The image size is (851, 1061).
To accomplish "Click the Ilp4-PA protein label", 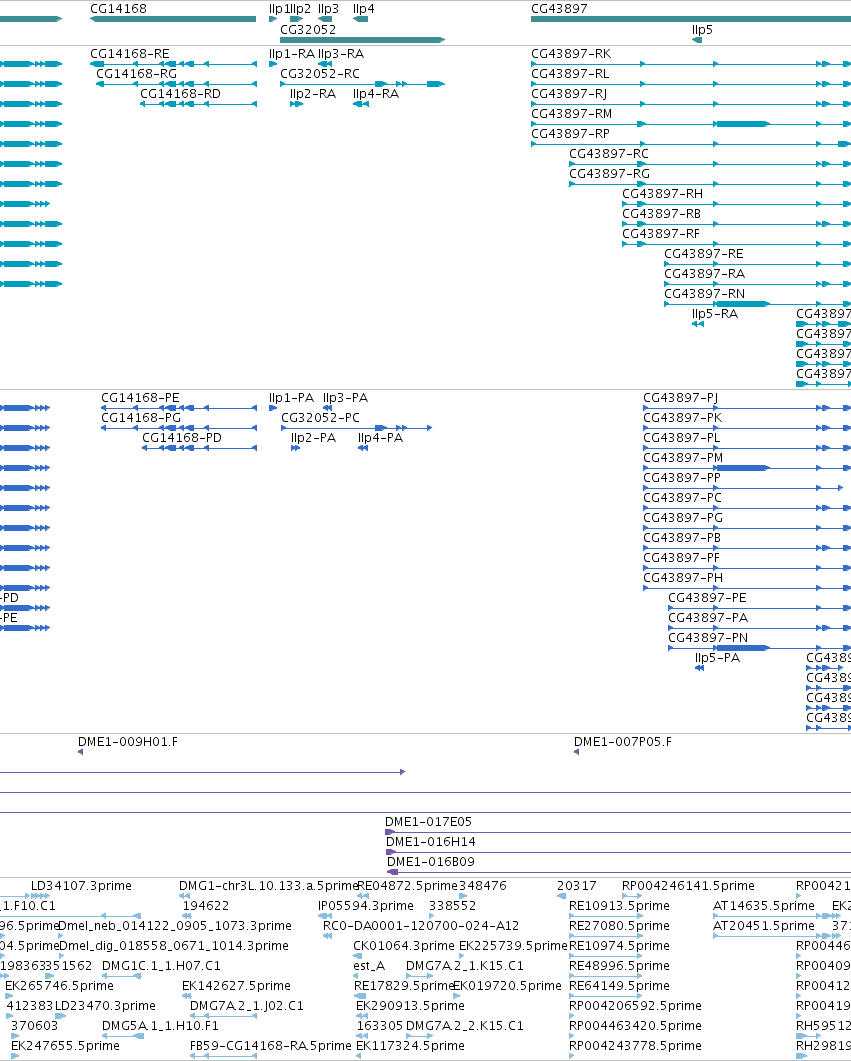I will tap(380, 438).
